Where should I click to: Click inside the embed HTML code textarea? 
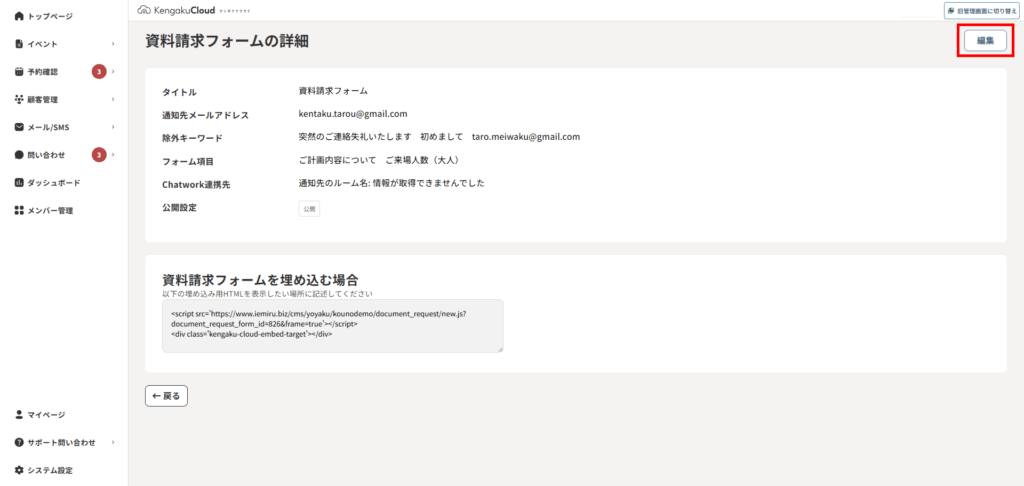332,326
